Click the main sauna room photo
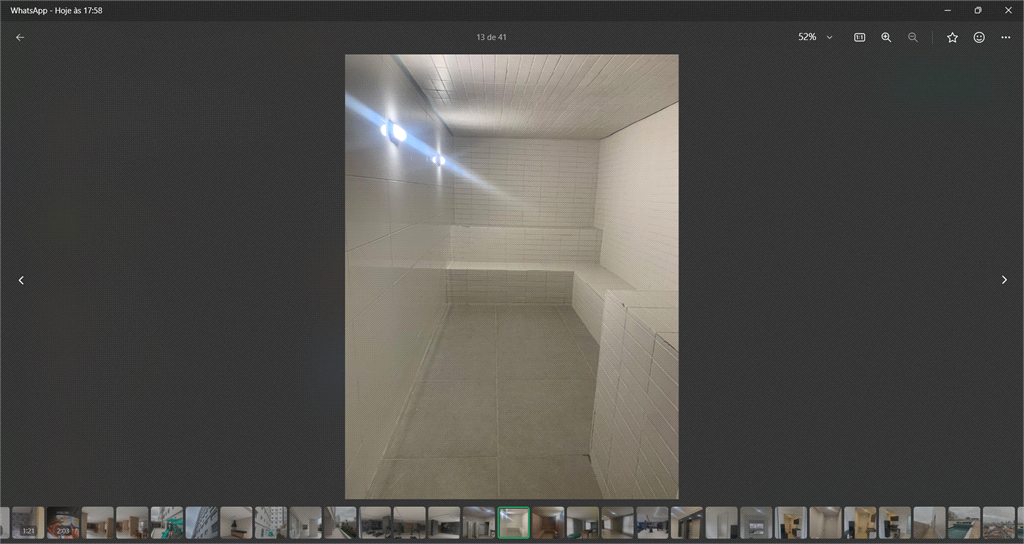This screenshot has height=544, width=1024. (511, 276)
